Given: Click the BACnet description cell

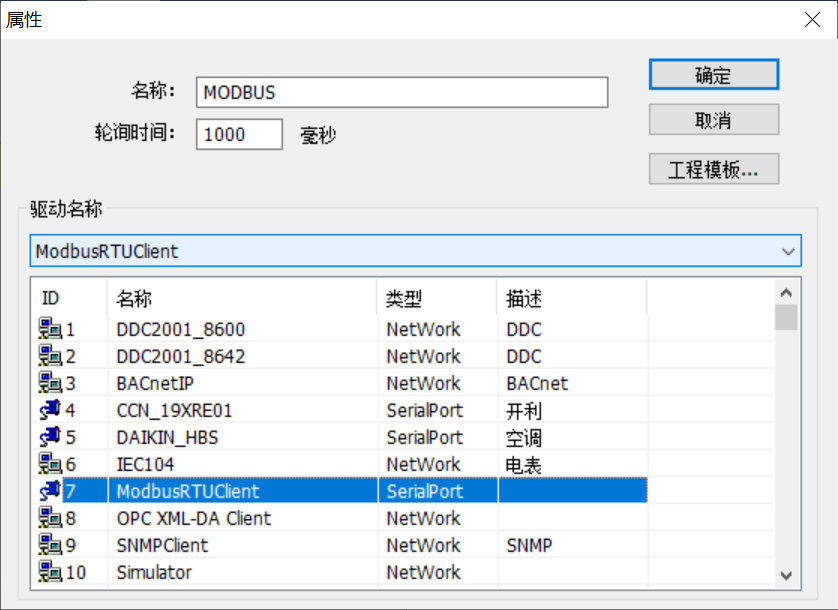Looking at the screenshot, I should (537, 383).
